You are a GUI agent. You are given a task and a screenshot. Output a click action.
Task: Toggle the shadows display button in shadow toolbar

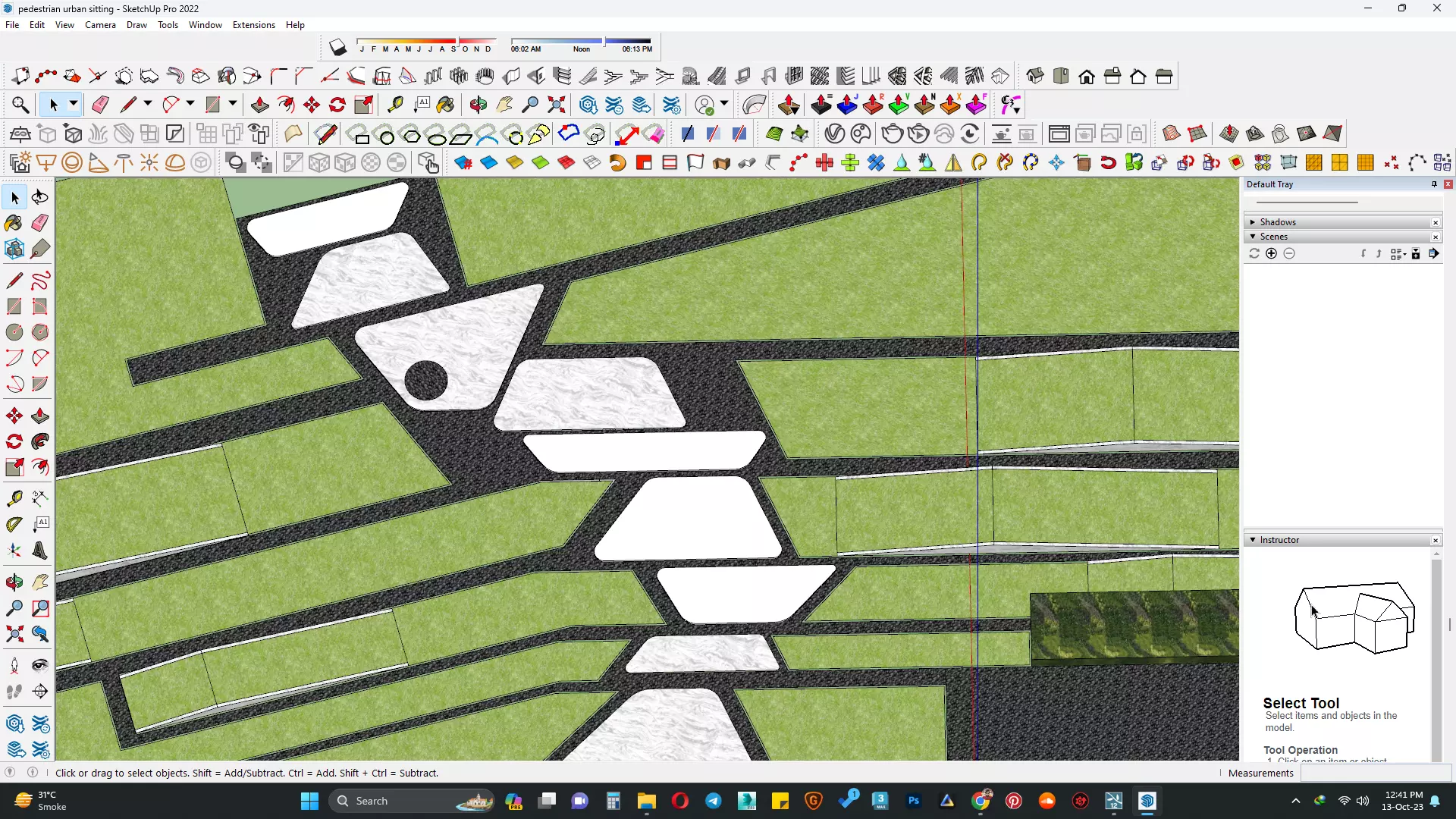click(338, 48)
